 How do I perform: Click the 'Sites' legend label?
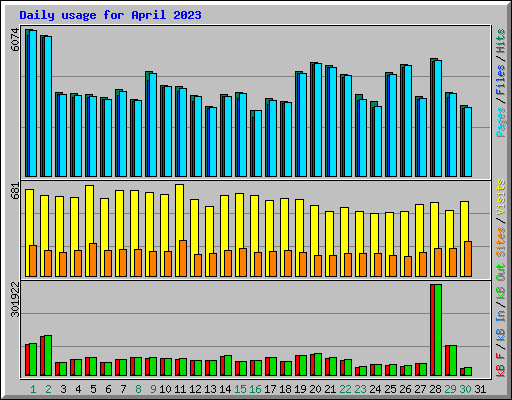pyautogui.click(x=501, y=242)
